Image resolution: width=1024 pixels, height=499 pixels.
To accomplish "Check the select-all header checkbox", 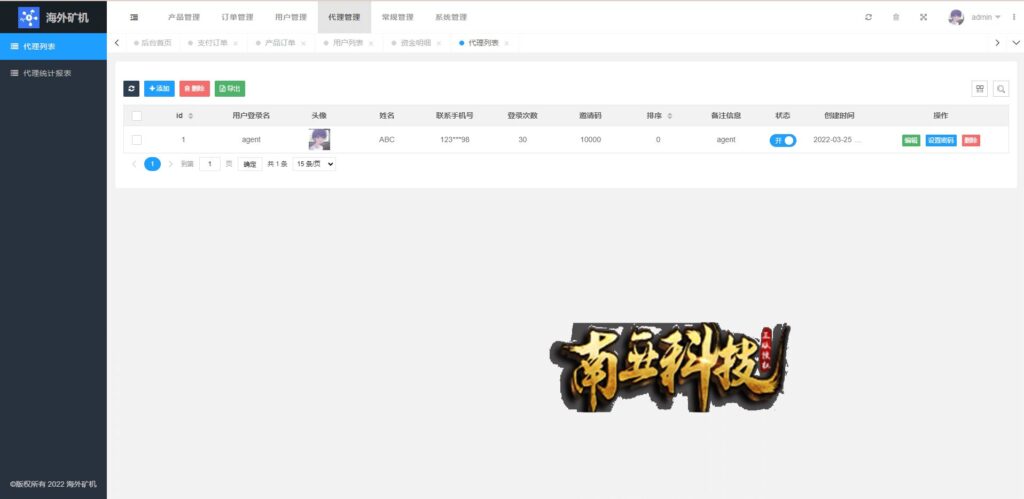I will [136, 116].
